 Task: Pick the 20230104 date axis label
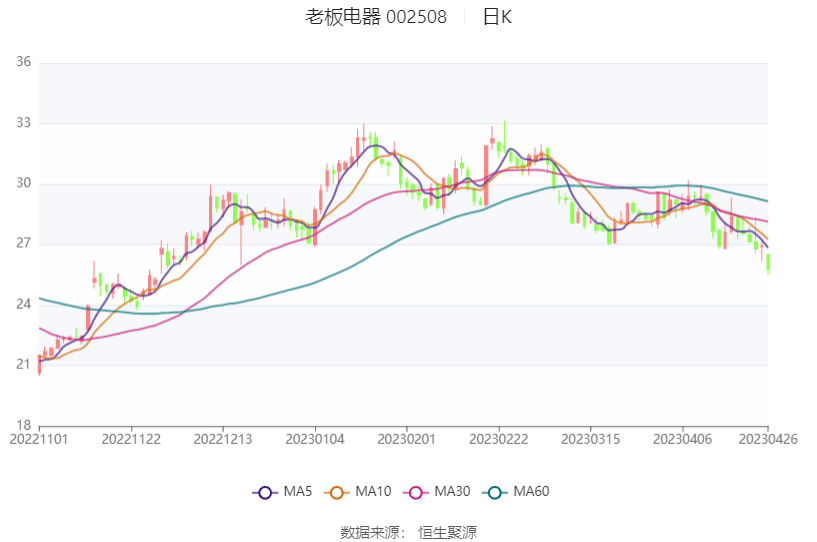(315, 438)
